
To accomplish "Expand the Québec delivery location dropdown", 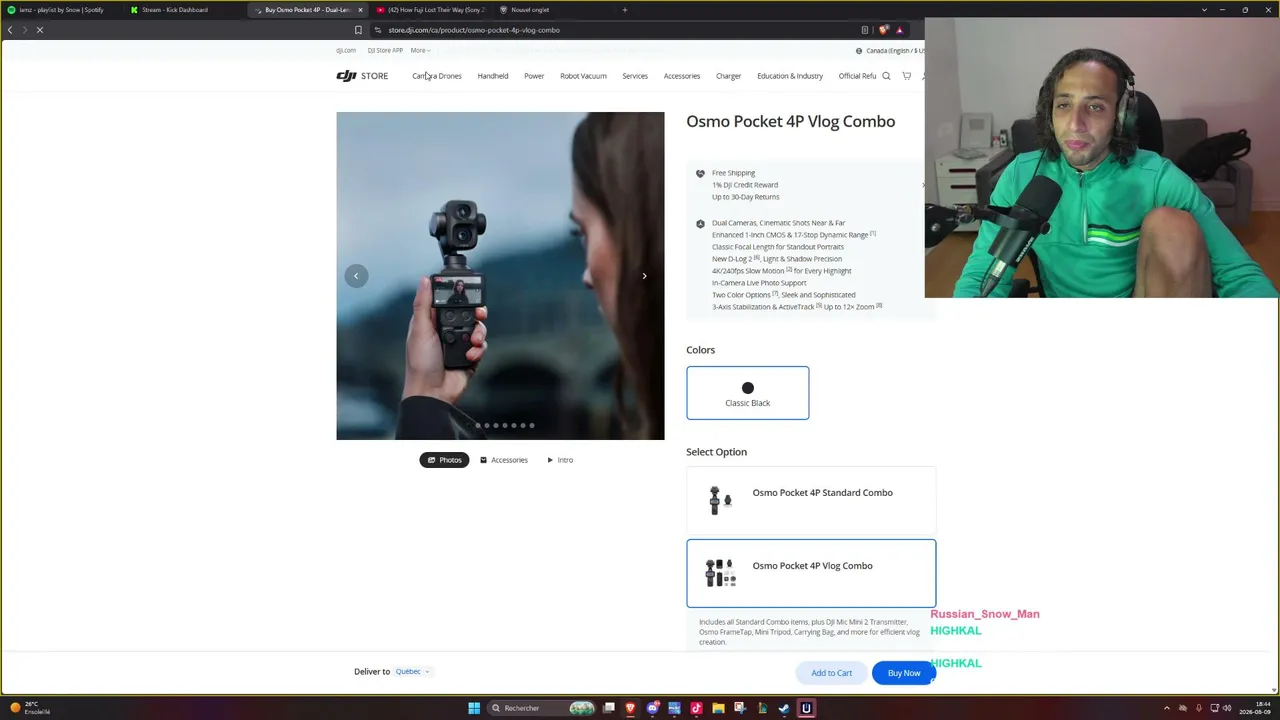I will 412,672.
